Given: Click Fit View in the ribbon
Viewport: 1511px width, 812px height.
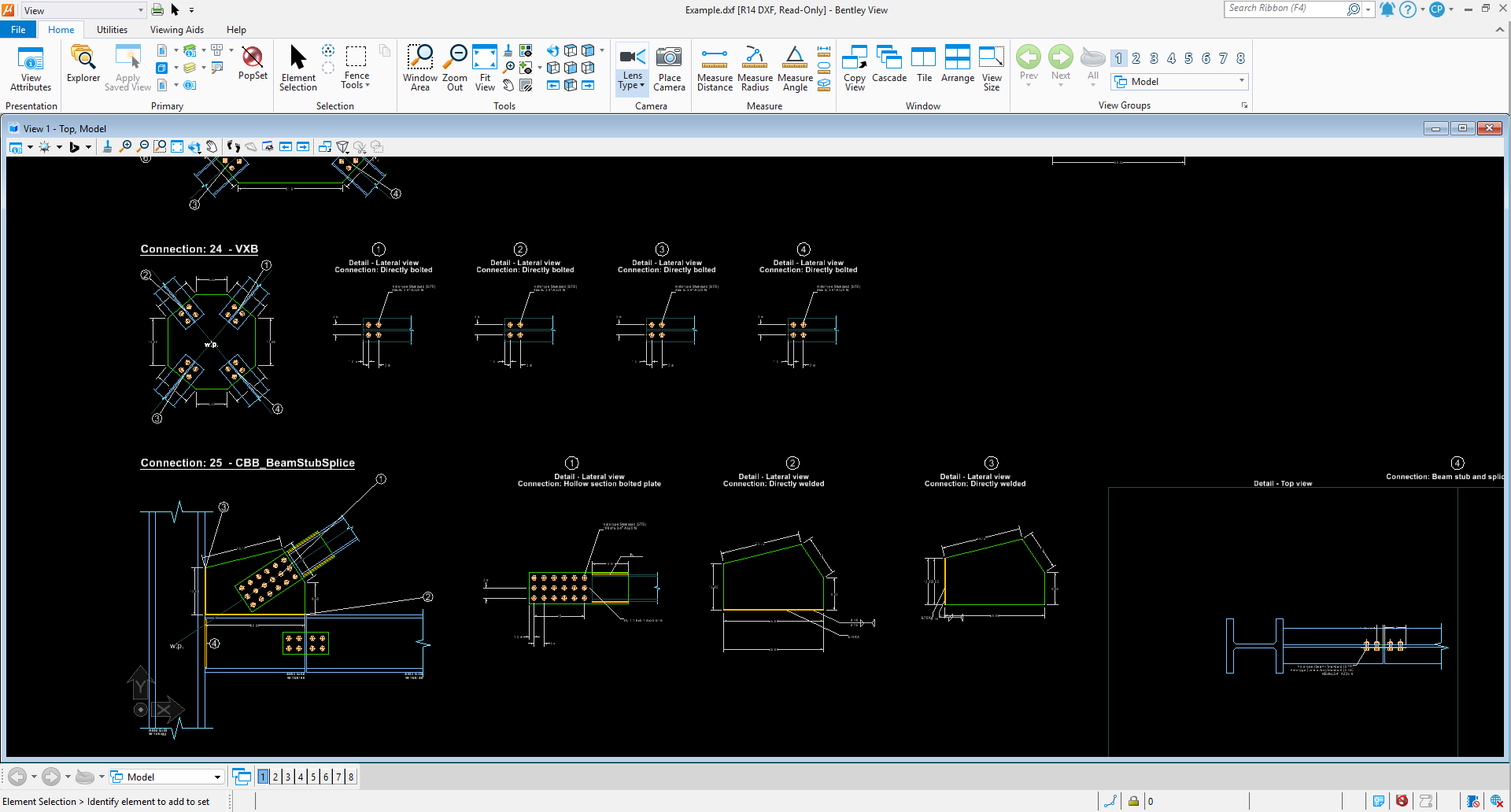Looking at the screenshot, I should 485,68.
